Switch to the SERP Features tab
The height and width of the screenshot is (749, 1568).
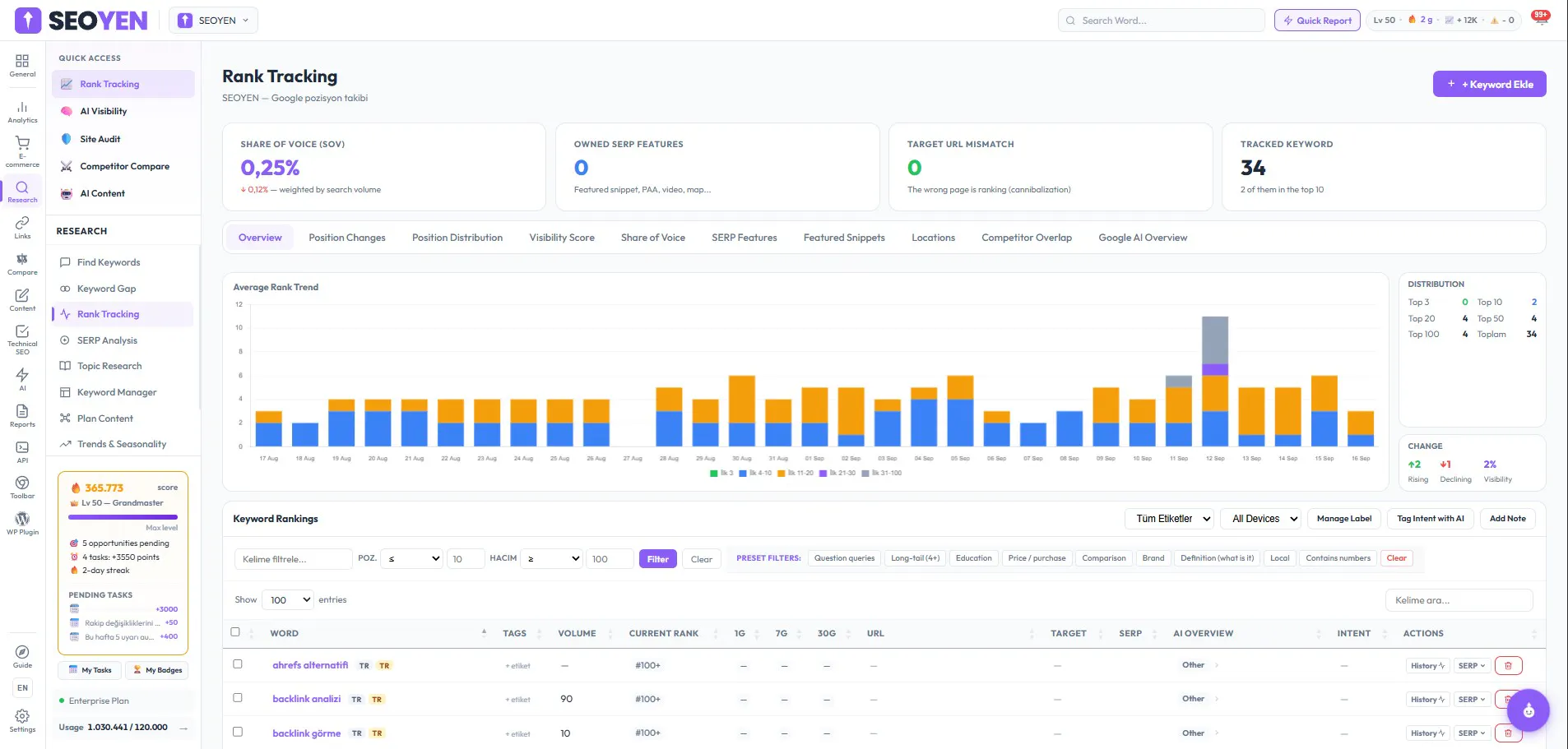[x=745, y=238]
